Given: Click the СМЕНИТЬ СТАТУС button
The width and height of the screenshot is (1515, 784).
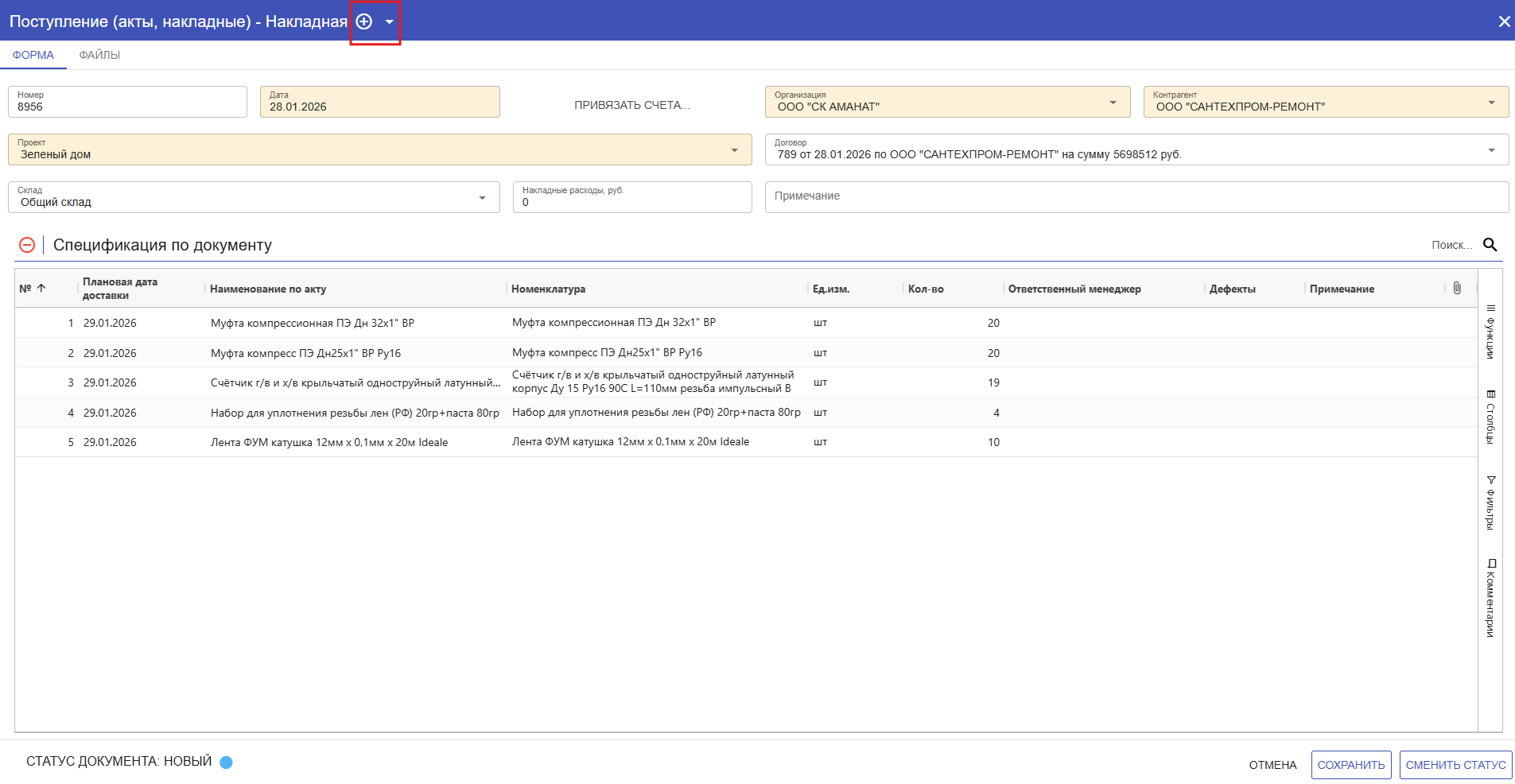Looking at the screenshot, I should coord(1455,765).
